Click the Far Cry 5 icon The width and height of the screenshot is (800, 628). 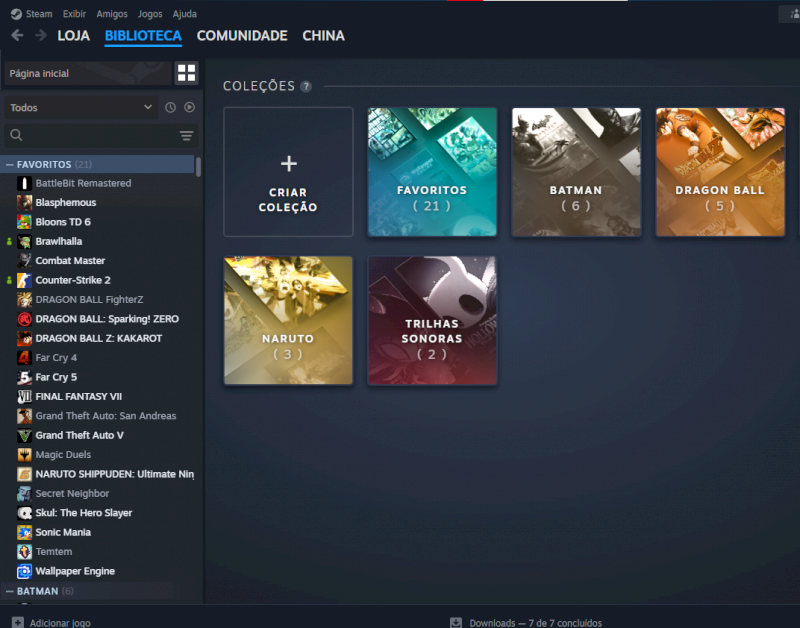[x=24, y=377]
